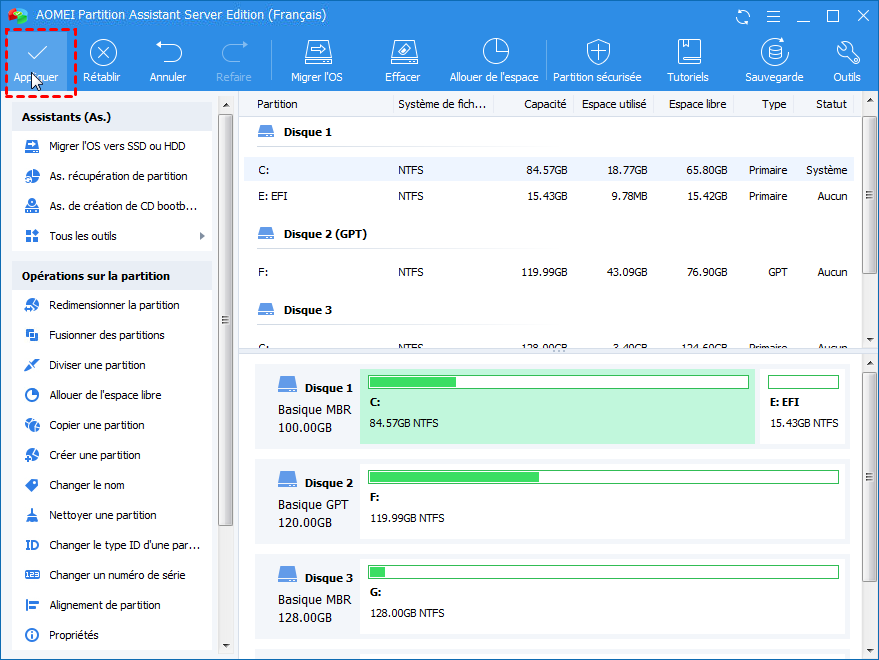The height and width of the screenshot is (660, 879).
Task: Collapse Opérations sur la partition section
Action: click(112, 276)
